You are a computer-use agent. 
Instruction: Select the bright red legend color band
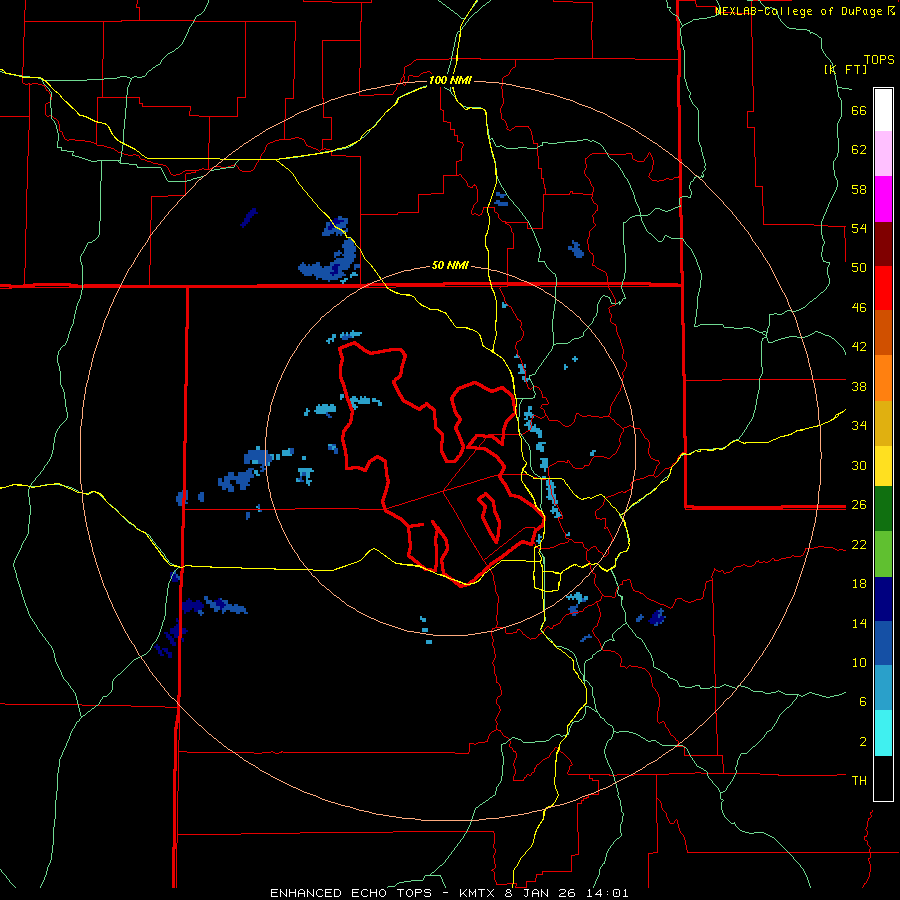point(883,288)
